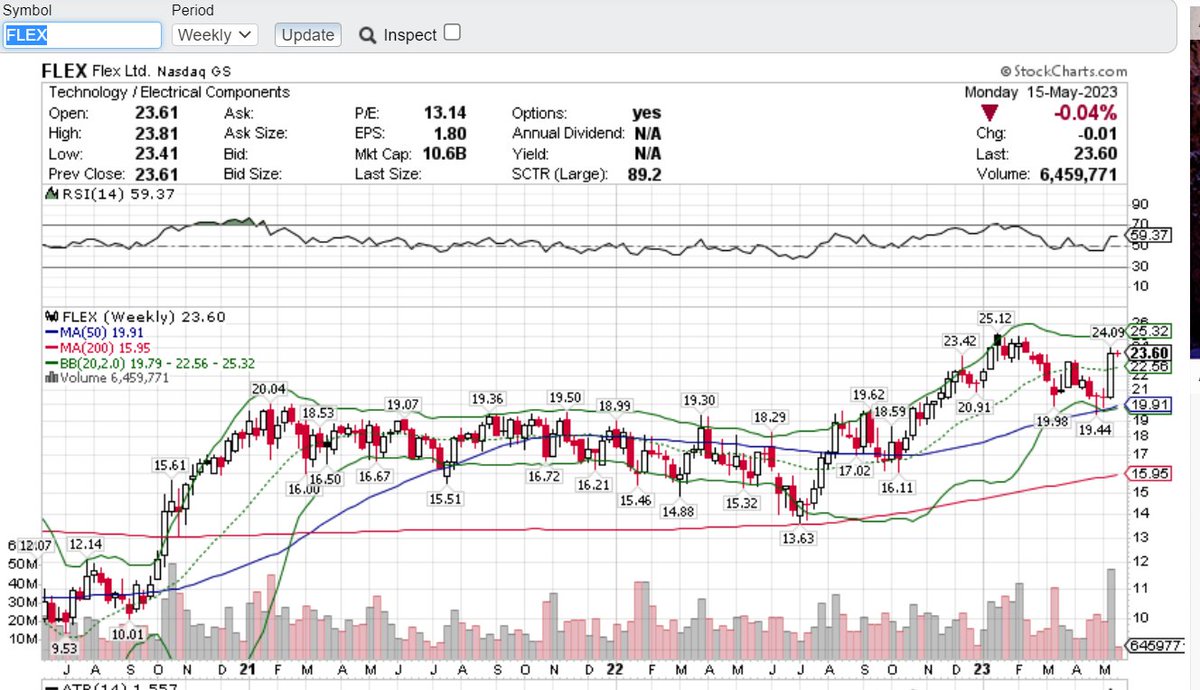Click the Open price 23.61
This screenshot has width=1200, height=690.
[157, 113]
